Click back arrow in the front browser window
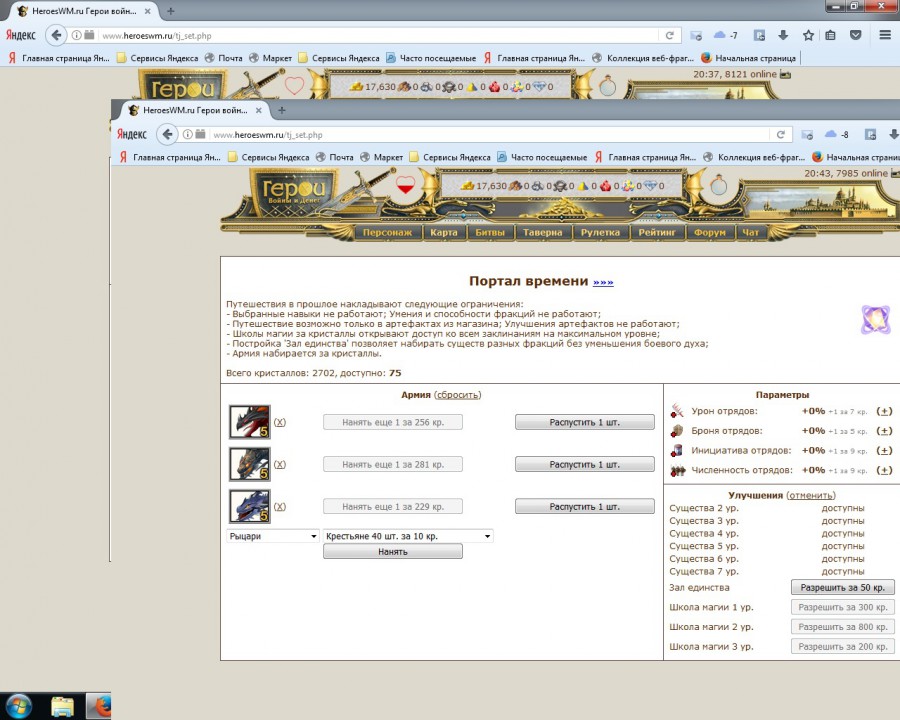Viewport: 900px width, 720px height. click(168, 134)
